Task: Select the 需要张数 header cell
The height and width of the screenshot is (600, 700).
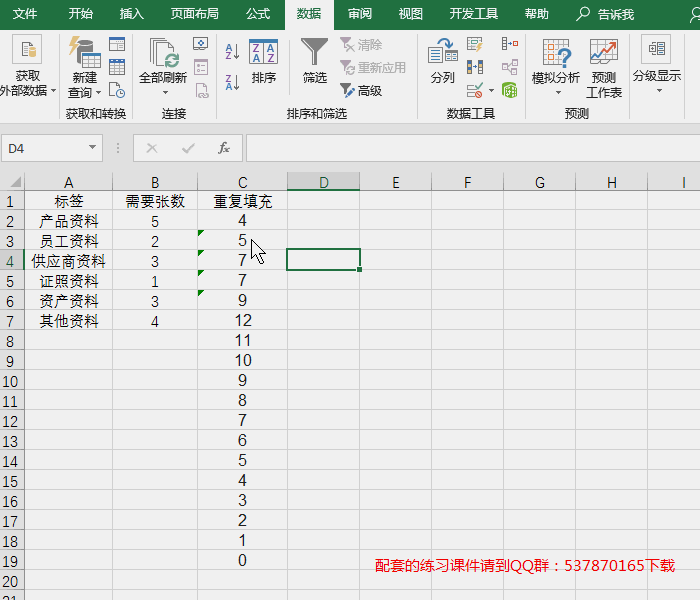Action: (x=155, y=201)
